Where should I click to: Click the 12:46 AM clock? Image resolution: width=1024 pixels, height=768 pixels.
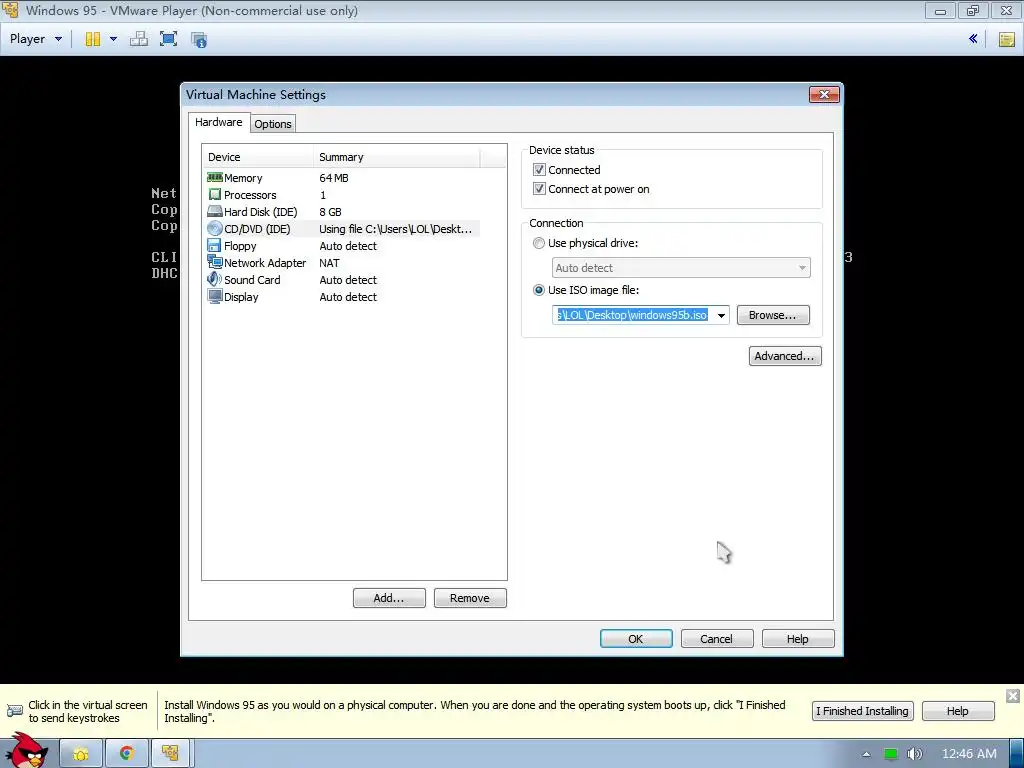pyautogui.click(x=969, y=754)
